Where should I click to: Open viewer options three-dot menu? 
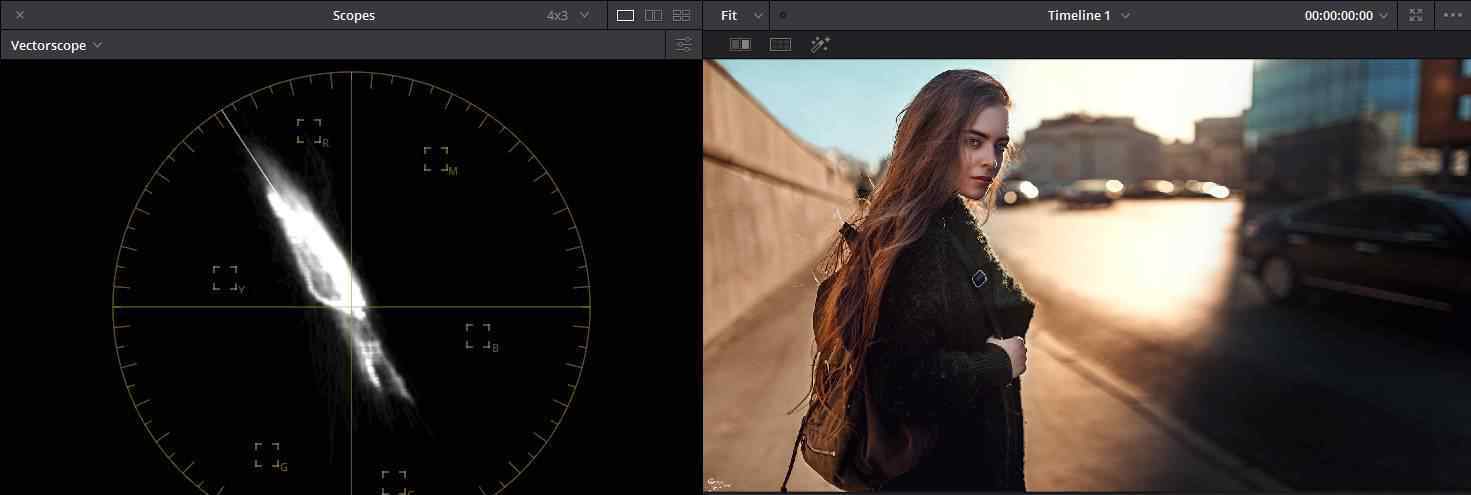click(1452, 15)
